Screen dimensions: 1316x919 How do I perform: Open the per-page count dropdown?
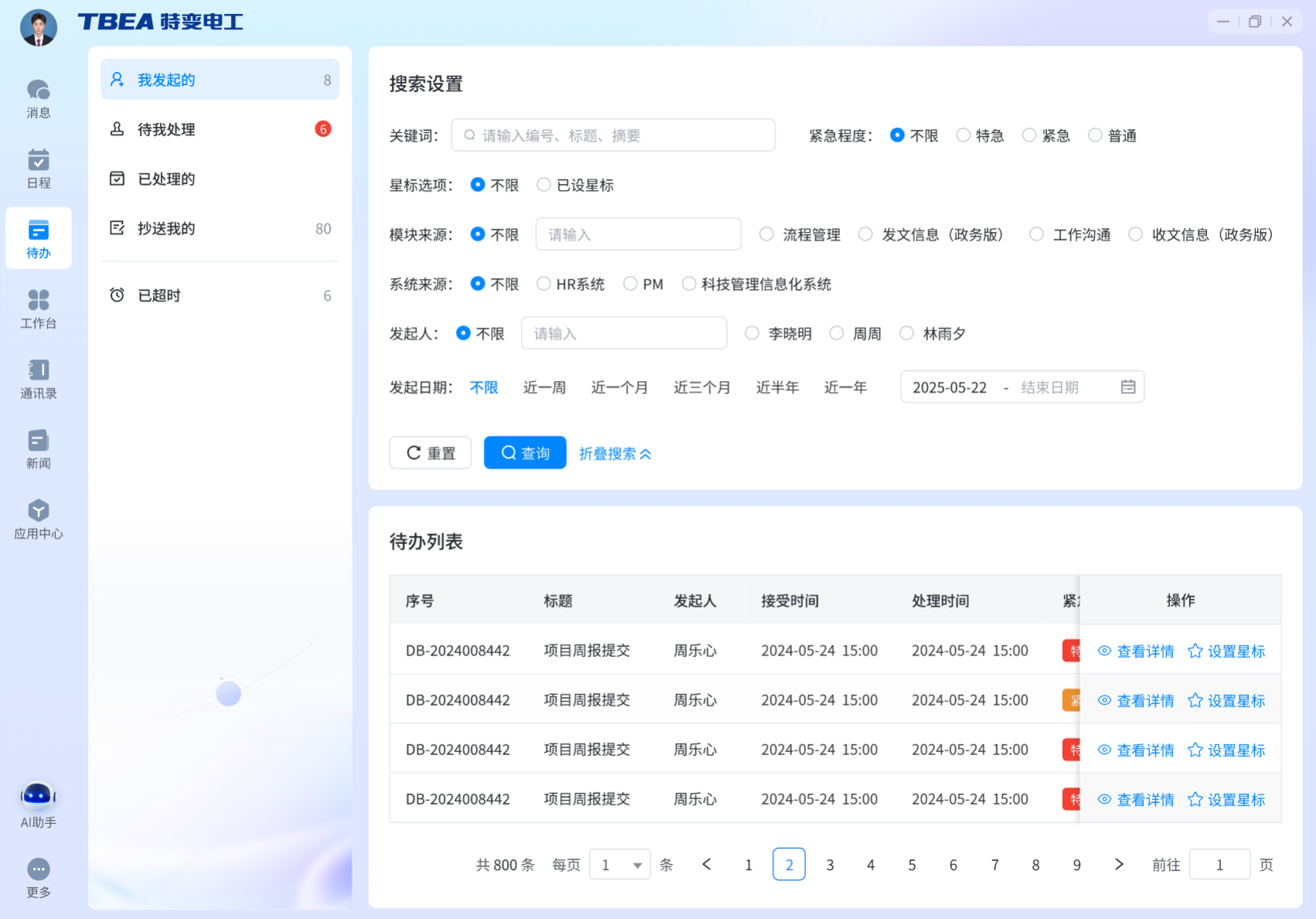pos(620,864)
